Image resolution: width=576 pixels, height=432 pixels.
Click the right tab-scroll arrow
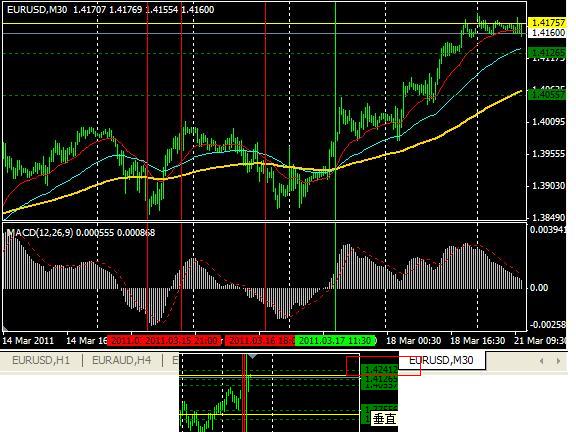tap(558, 361)
